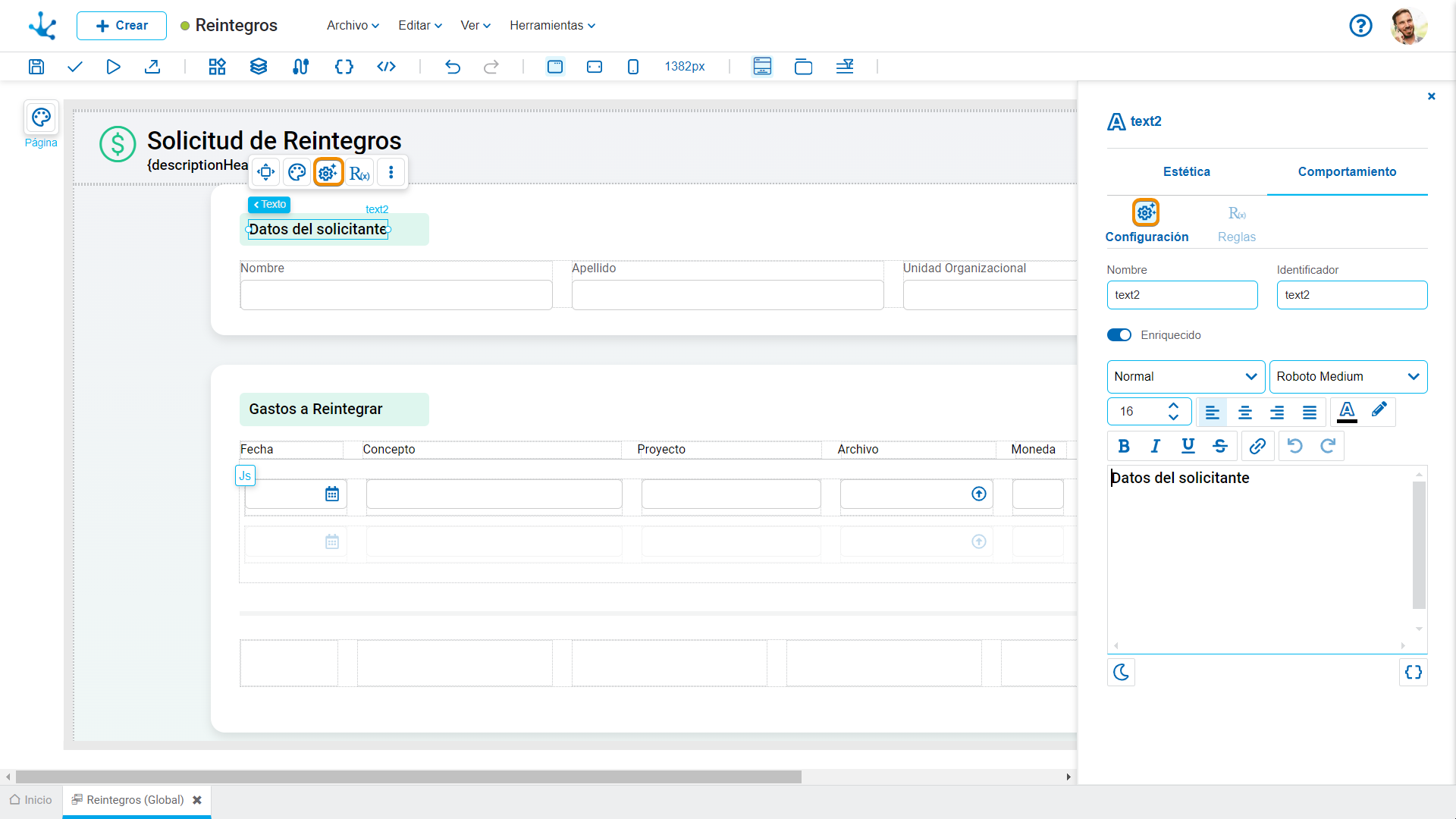Open the three-dots more options menu
The image size is (1456, 819).
coord(391,172)
